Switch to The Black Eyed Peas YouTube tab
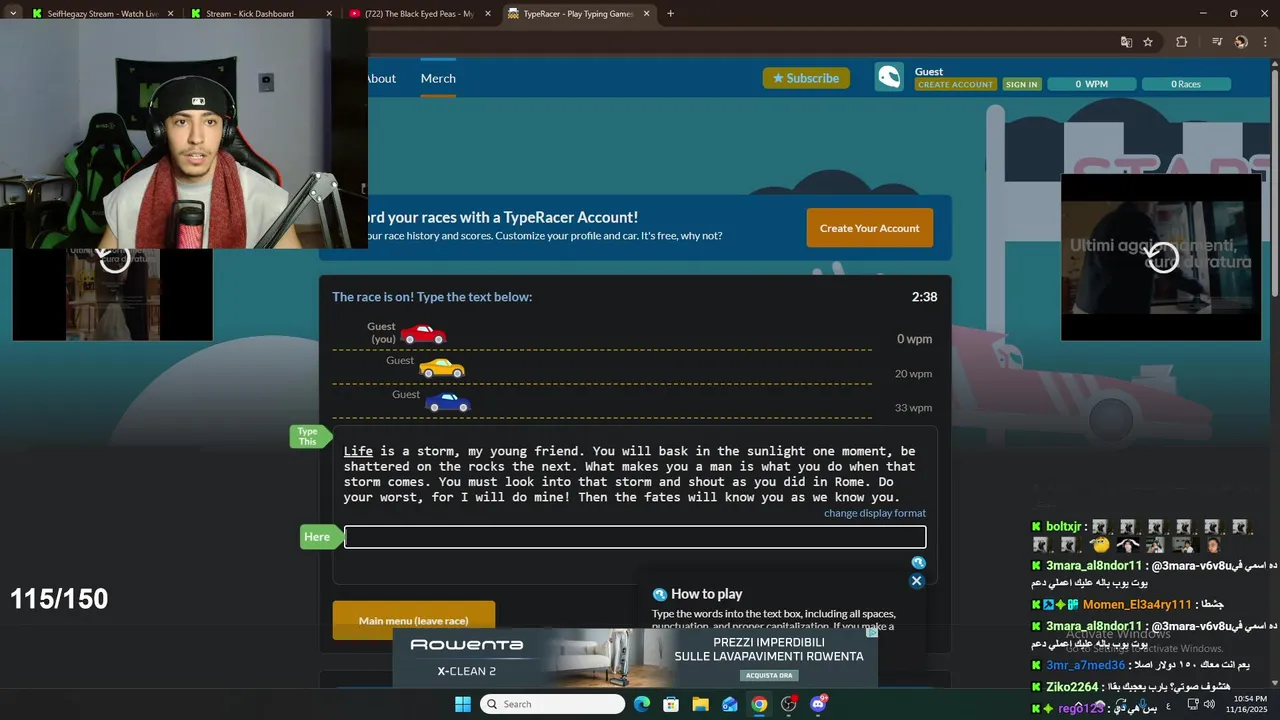The width and height of the screenshot is (1280, 720). coord(419,14)
